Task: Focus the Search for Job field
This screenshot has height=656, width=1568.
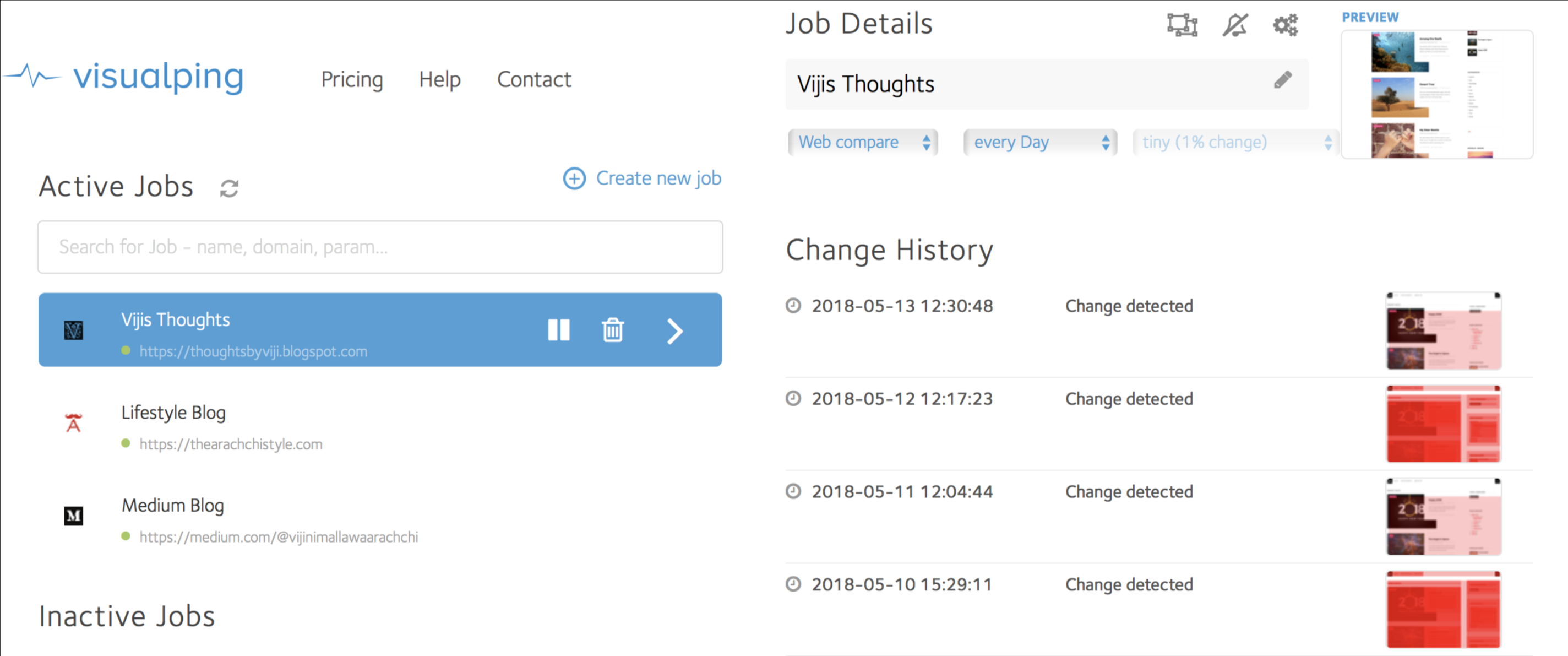Action: pos(380,247)
